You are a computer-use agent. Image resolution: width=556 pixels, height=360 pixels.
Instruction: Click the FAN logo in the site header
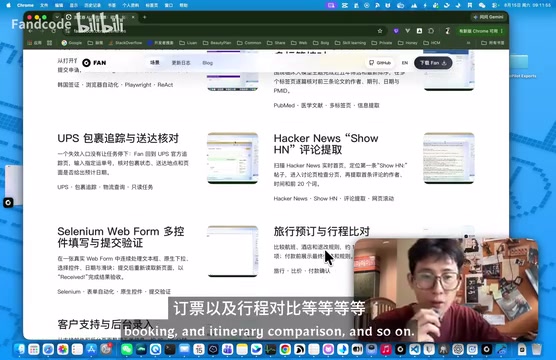(x=94, y=63)
